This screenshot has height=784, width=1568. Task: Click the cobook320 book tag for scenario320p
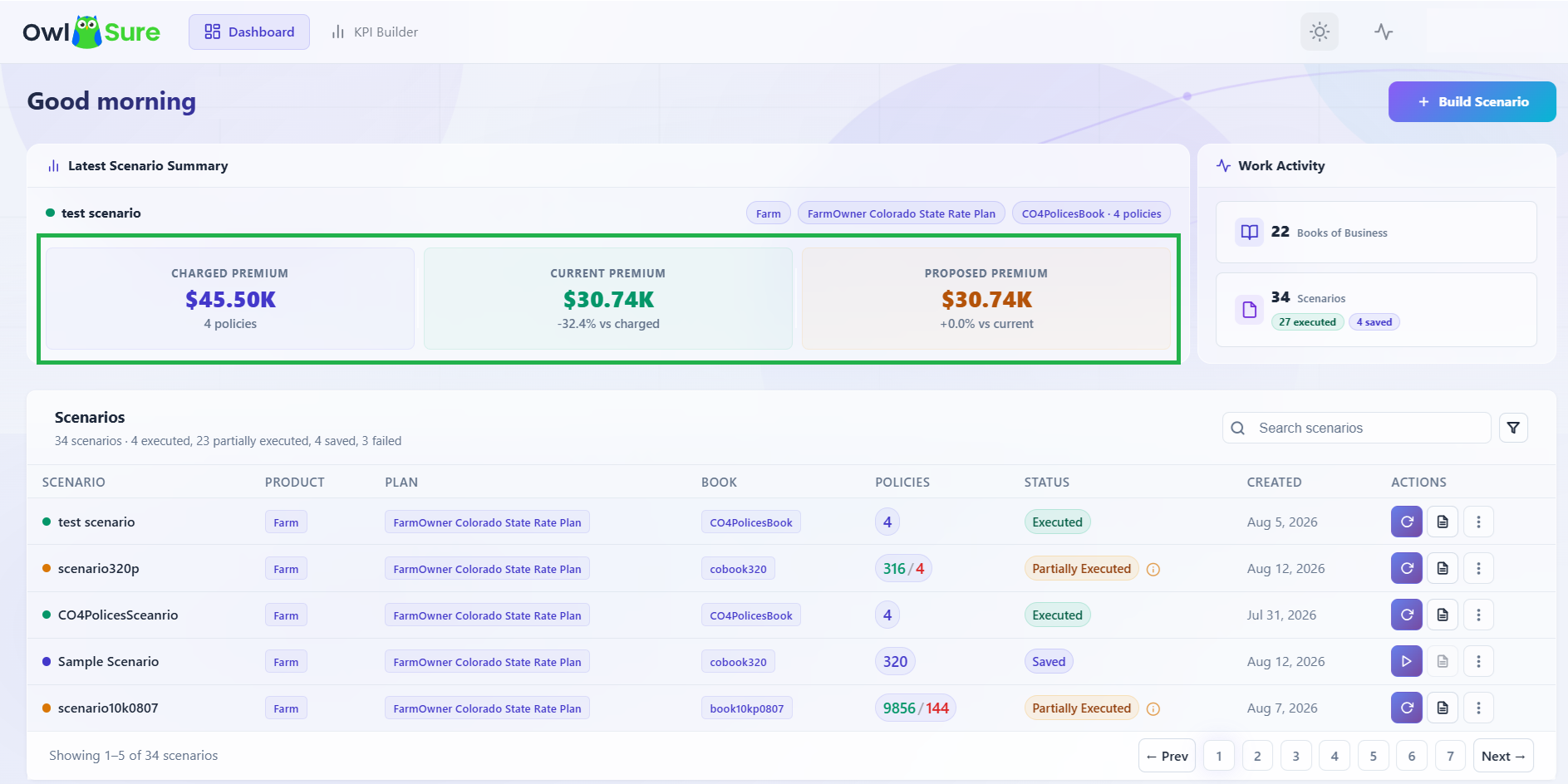click(x=738, y=569)
